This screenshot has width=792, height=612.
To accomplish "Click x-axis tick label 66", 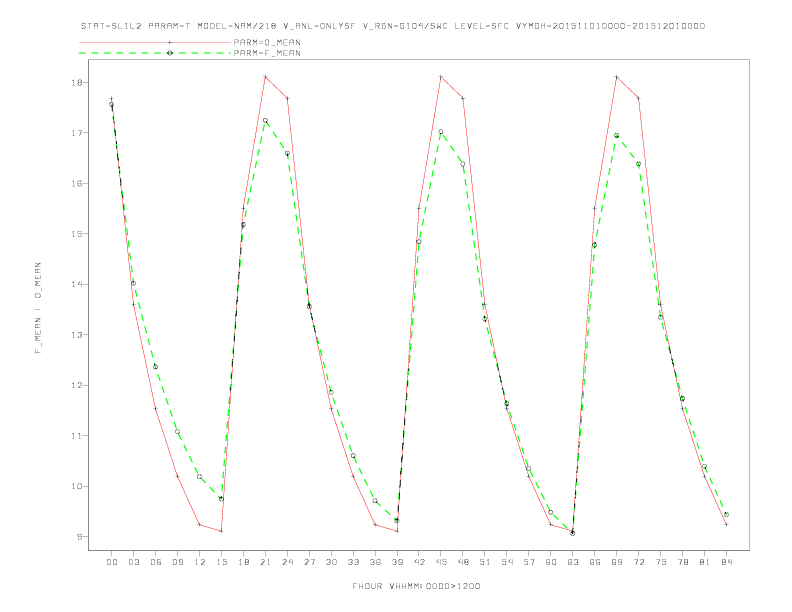I will pyautogui.click(x=595, y=562).
